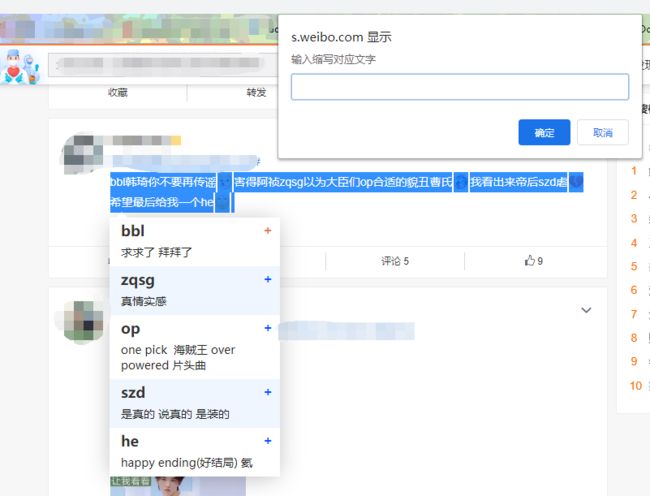The image size is (650, 496).
Task: Click the plus icon next to he
Action: coord(268,441)
